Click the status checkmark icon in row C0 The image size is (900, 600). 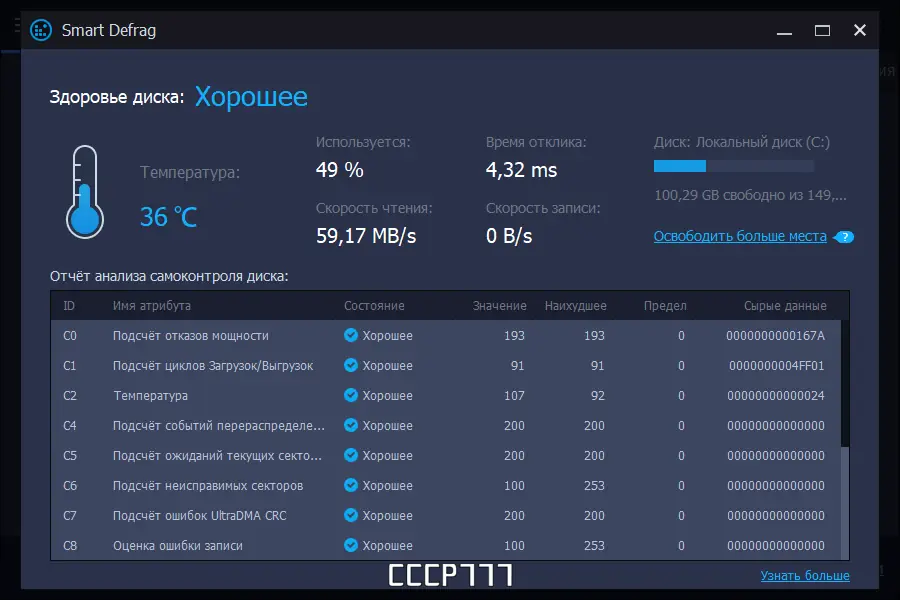351,336
